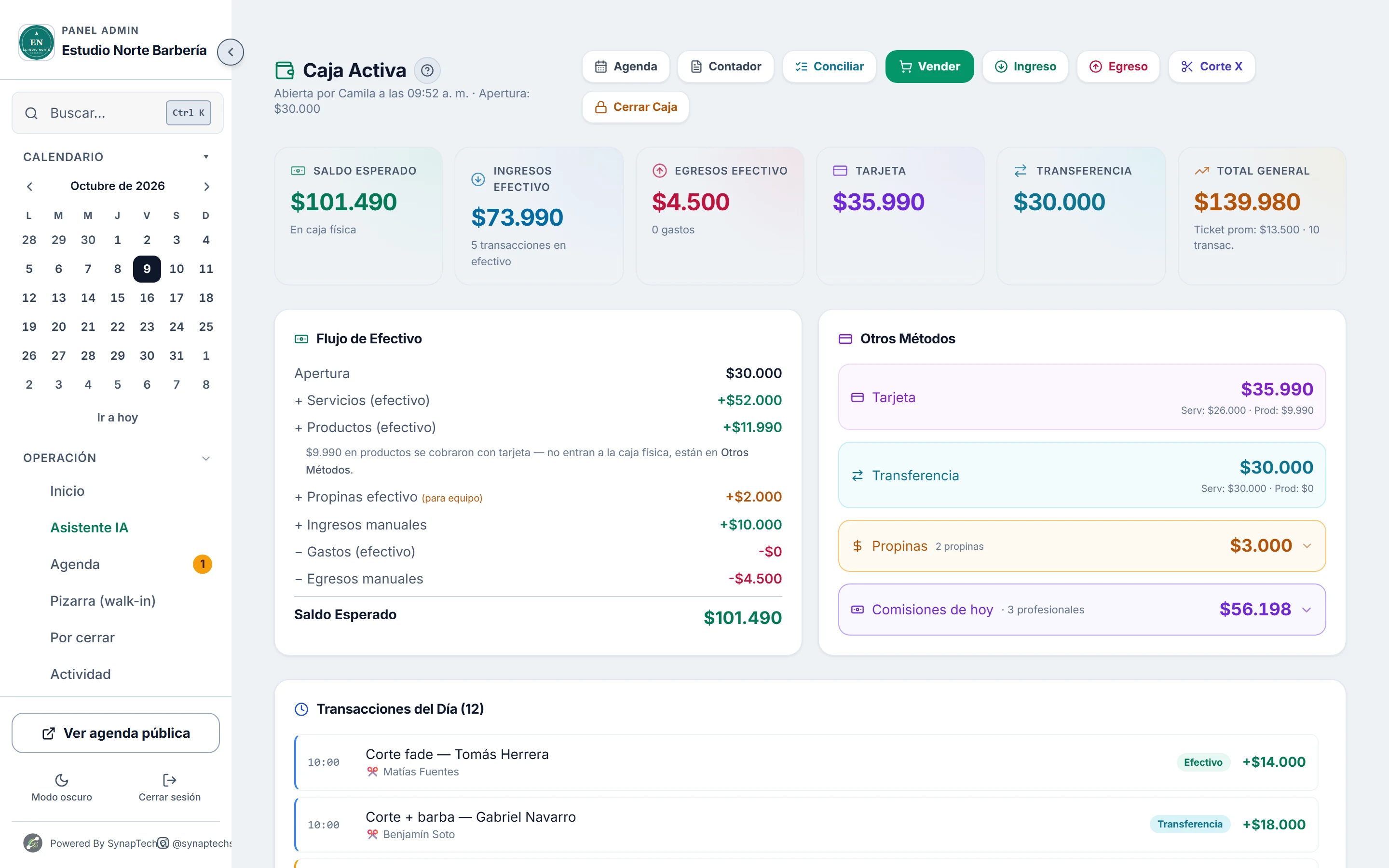Click the Transferencia badge on Gabriel Navarro row
This screenshot has width=1389, height=868.
pyautogui.click(x=1190, y=825)
